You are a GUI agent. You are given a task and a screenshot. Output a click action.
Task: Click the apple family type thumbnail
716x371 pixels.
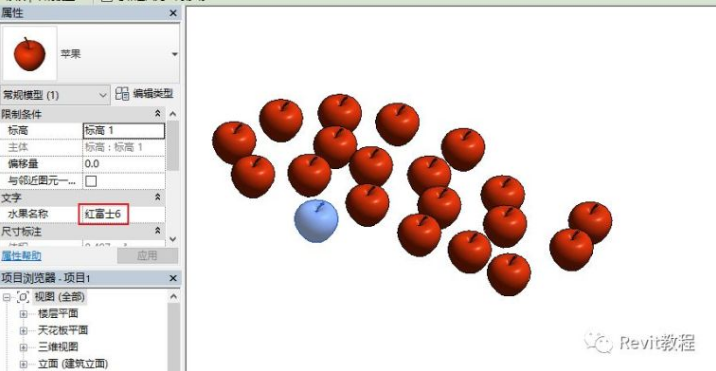[30, 53]
